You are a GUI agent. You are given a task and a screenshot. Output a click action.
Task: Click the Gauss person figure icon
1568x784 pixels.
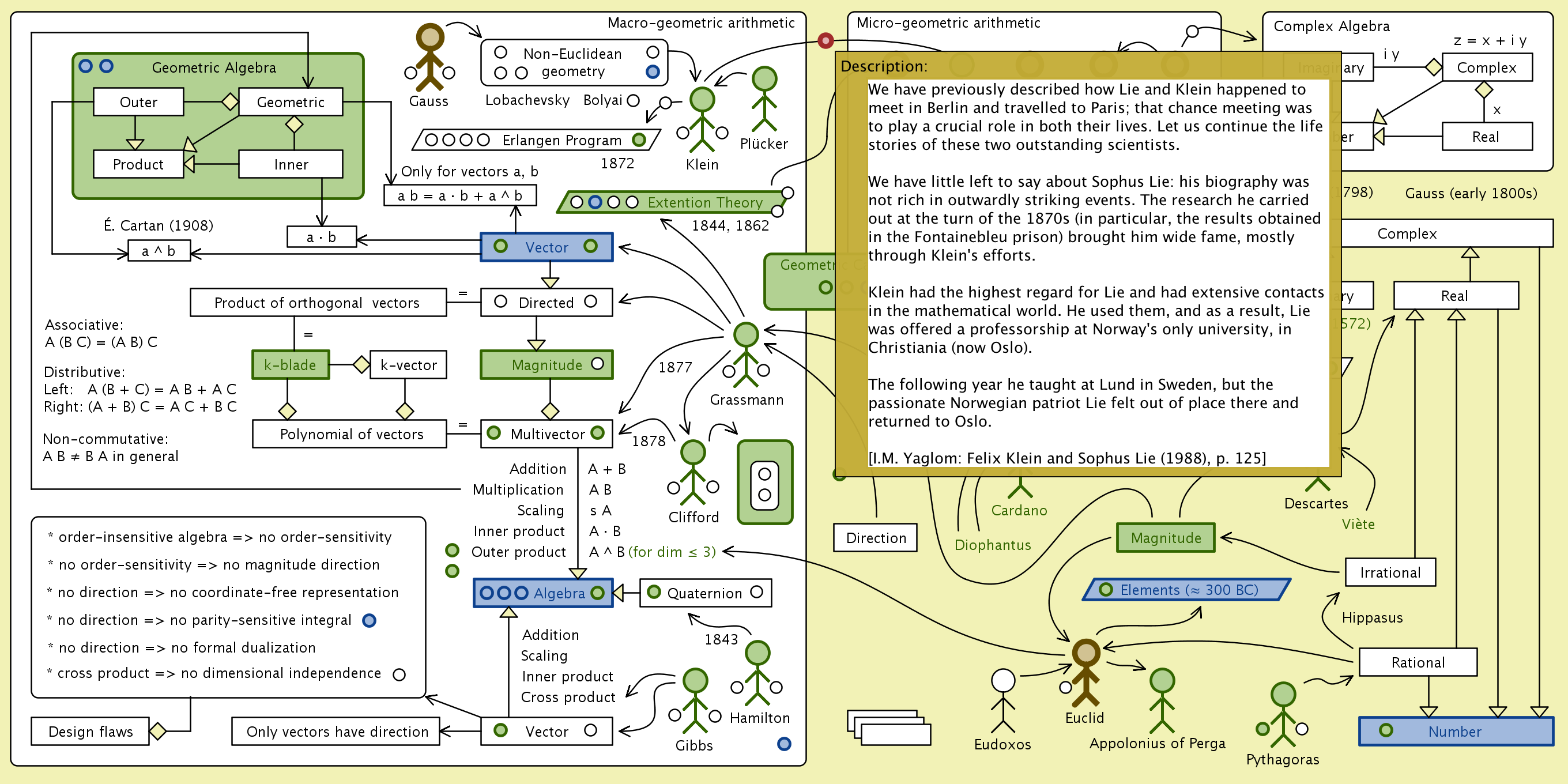[x=429, y=56]
